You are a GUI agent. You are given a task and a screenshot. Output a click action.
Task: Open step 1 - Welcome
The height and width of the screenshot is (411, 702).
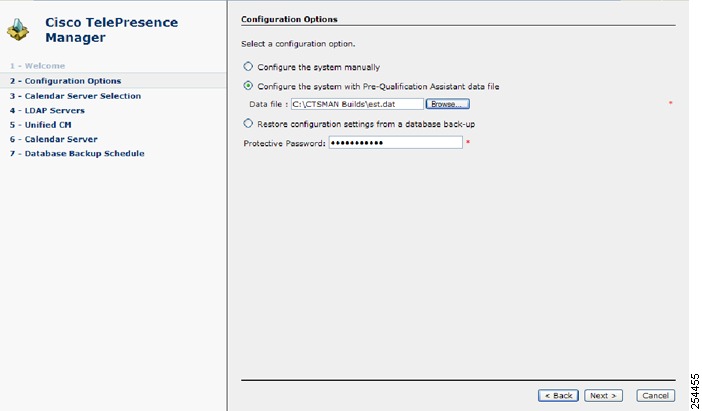[x=38, y=66]
